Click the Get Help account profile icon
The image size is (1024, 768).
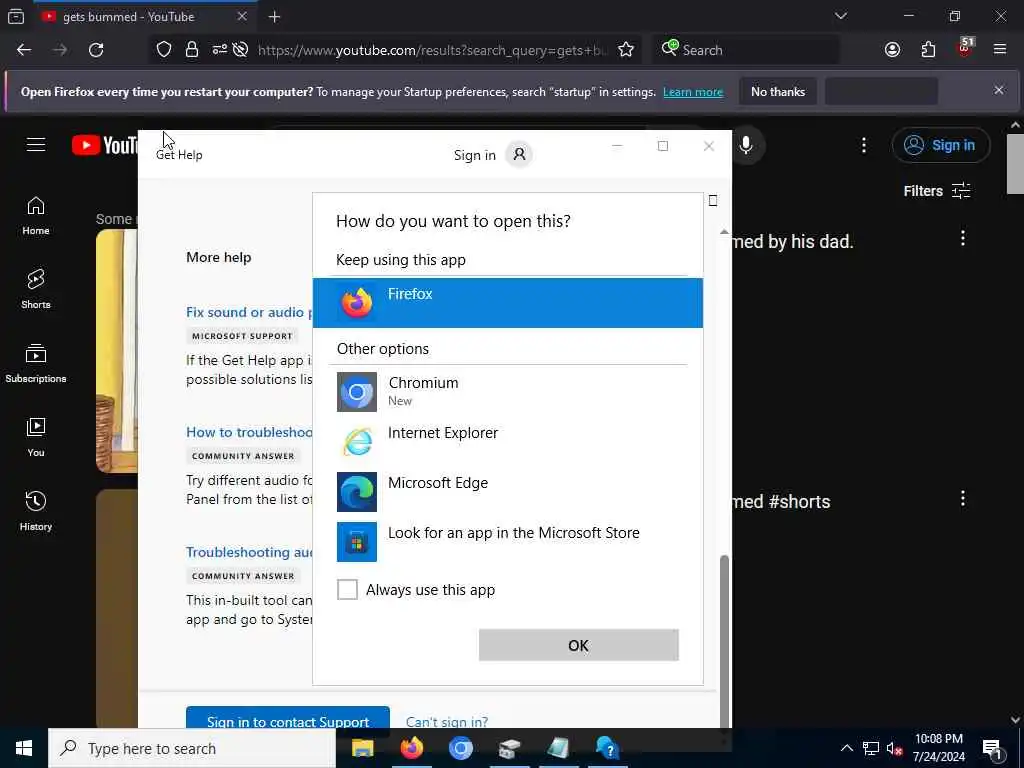tap(519, 155)
